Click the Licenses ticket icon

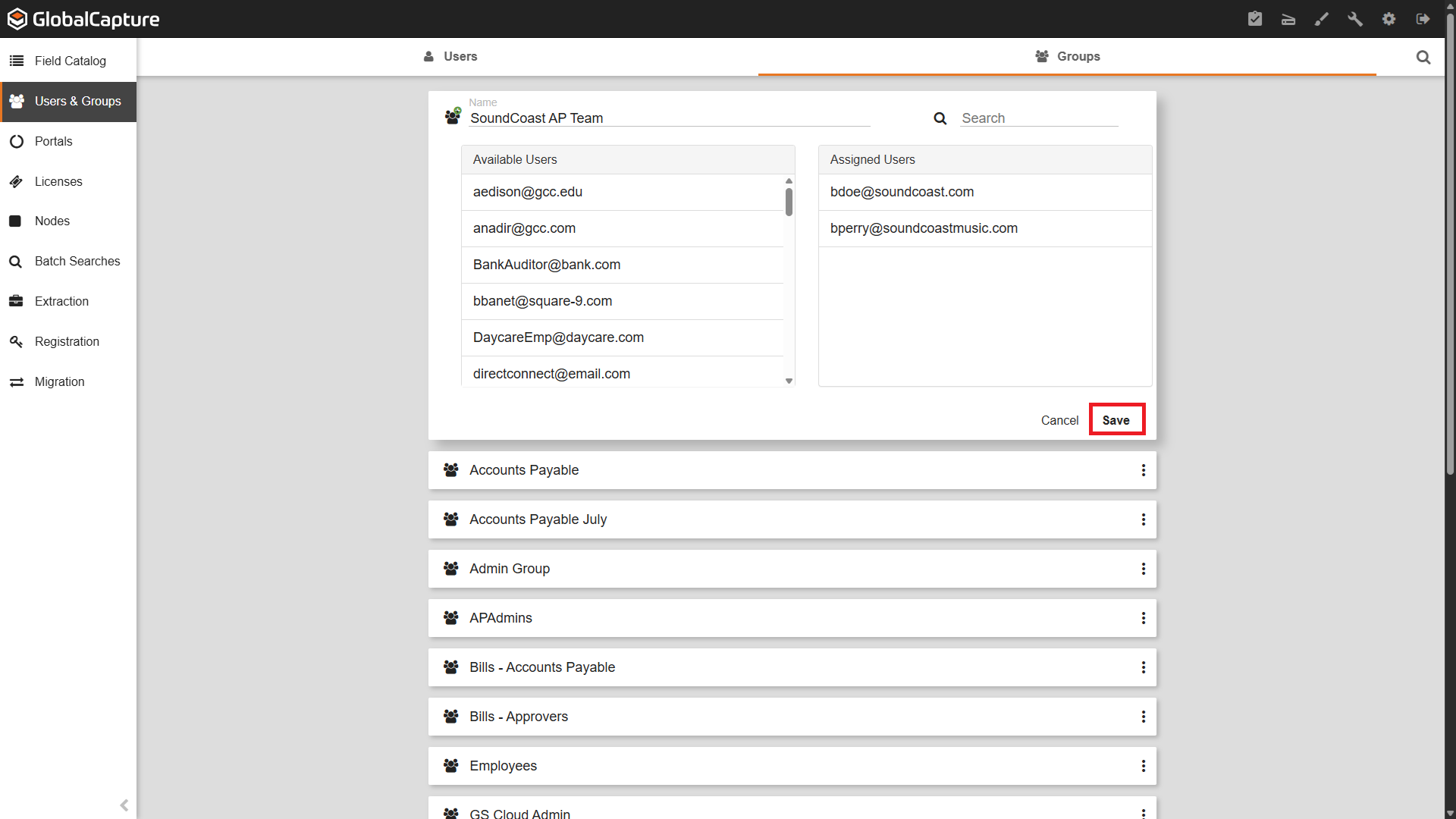(16, 181)
